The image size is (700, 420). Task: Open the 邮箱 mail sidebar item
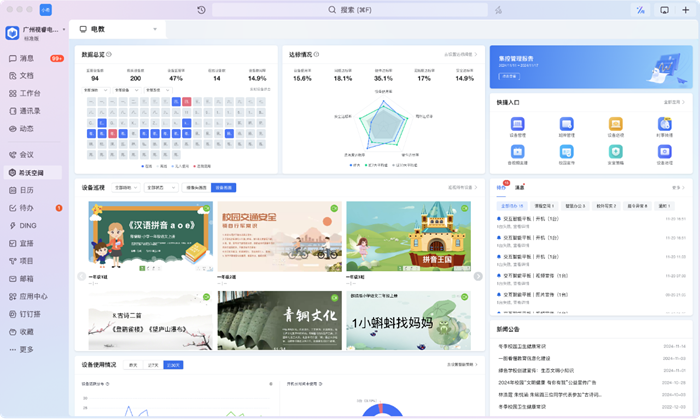pyautogui.click(x=26, y=279)
